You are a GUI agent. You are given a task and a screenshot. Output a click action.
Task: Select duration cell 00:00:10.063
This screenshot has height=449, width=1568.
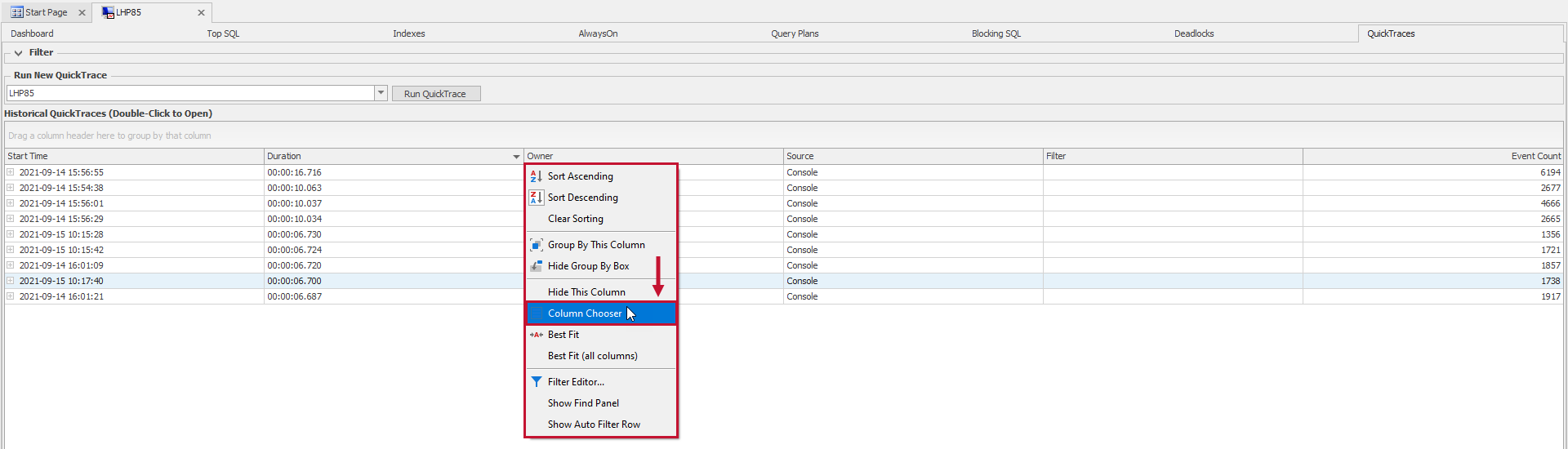394,188
